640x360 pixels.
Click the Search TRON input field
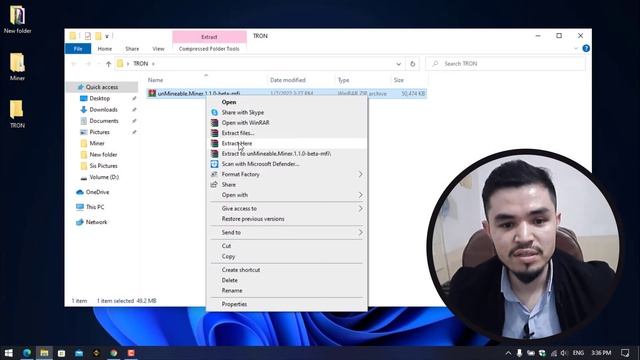[x=505, y=64]
